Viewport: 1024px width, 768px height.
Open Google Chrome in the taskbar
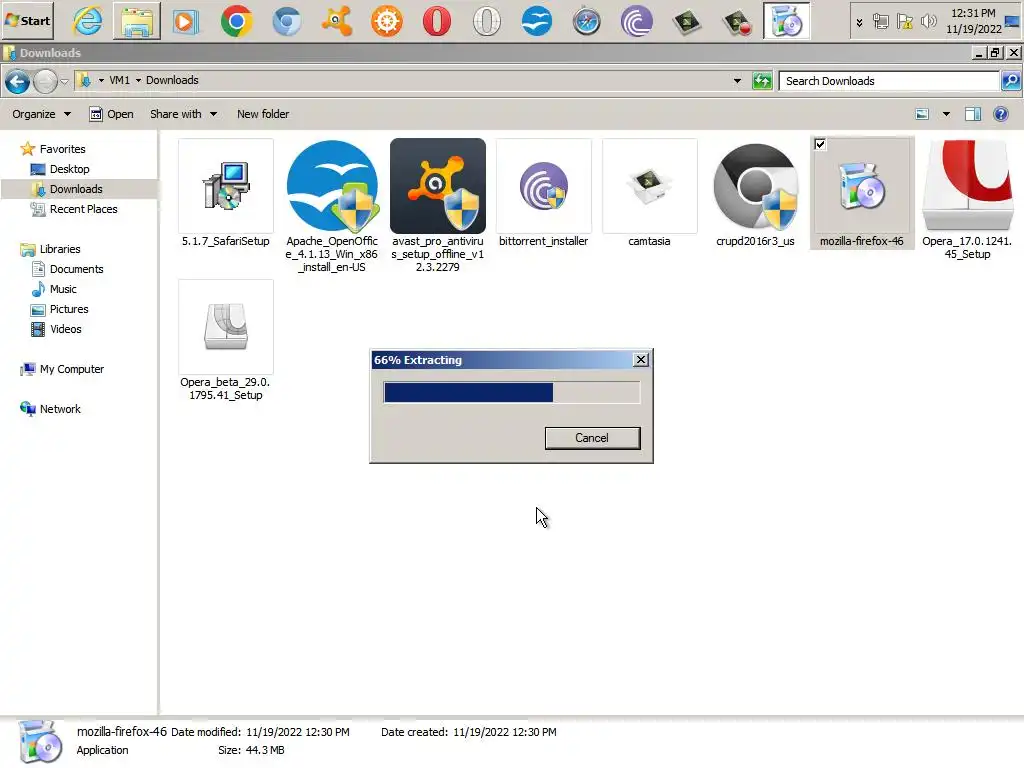pyautogui.click(x=236, y=21)
